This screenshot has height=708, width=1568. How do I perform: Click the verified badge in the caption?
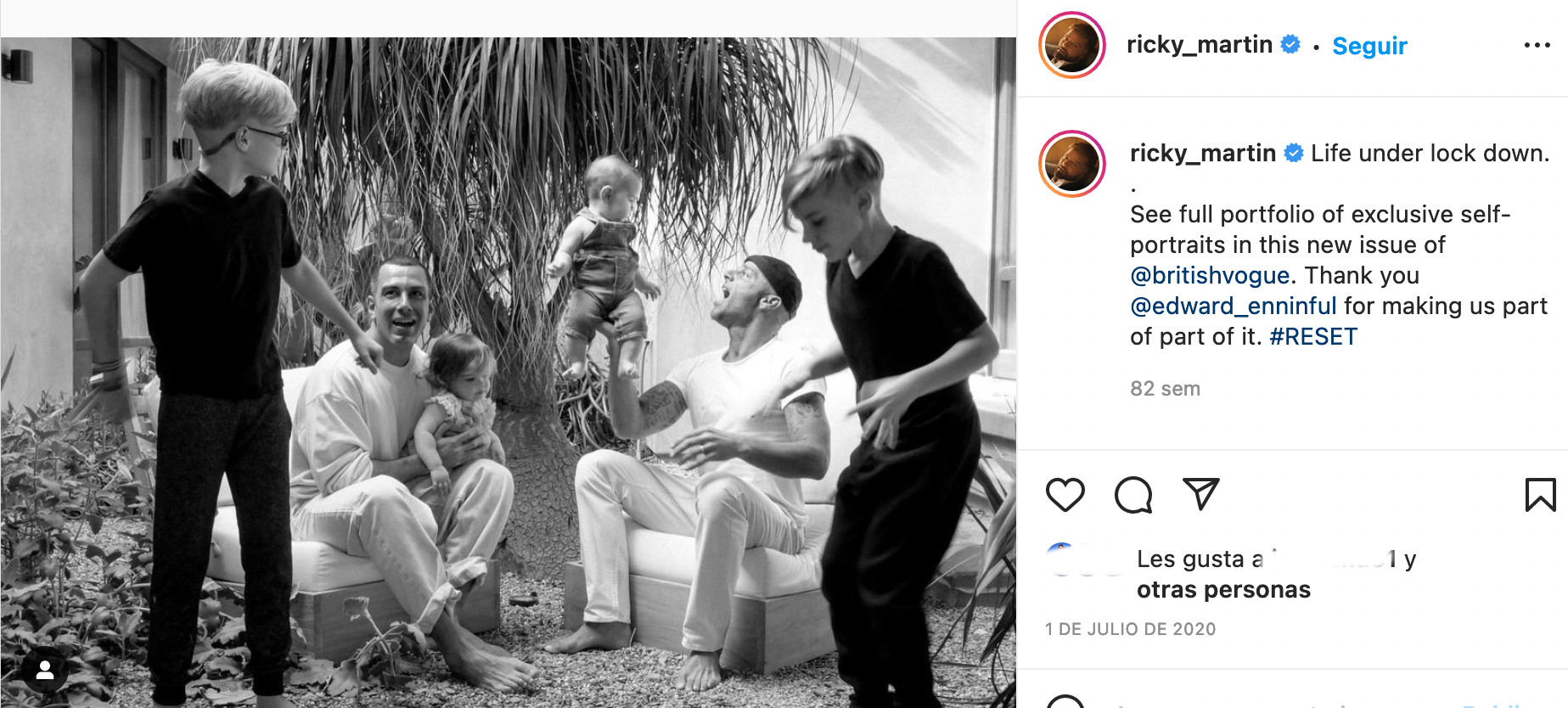point(1294,153)
